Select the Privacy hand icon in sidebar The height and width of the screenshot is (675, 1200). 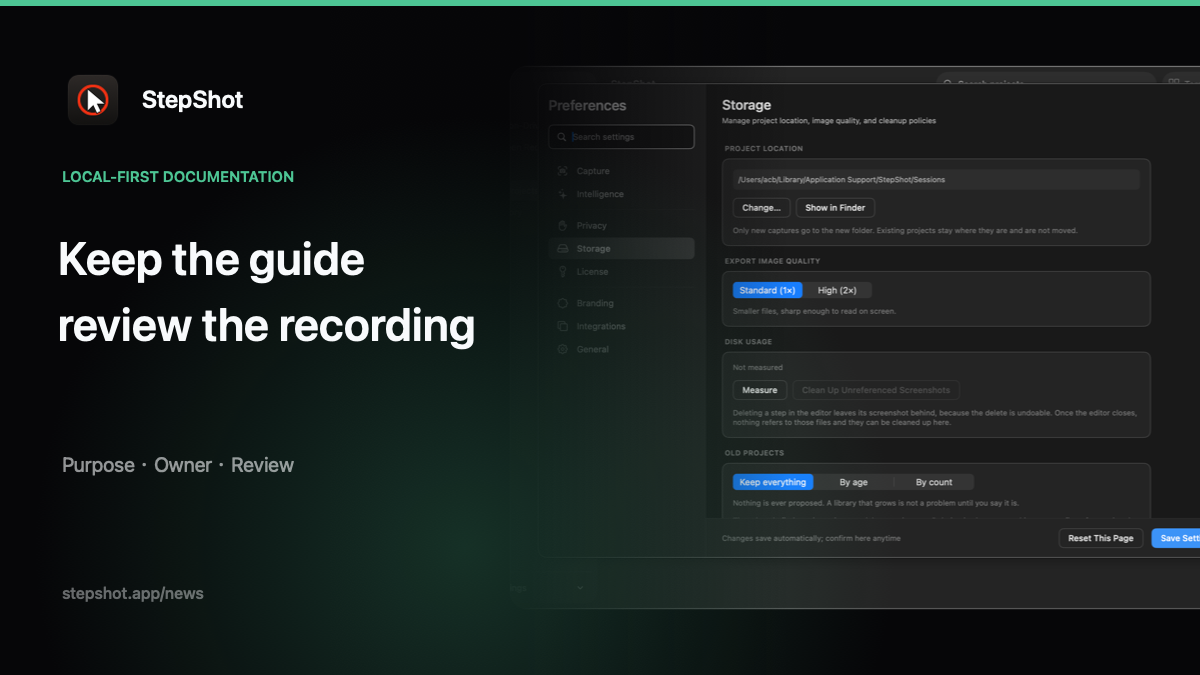tap(563, 226)
